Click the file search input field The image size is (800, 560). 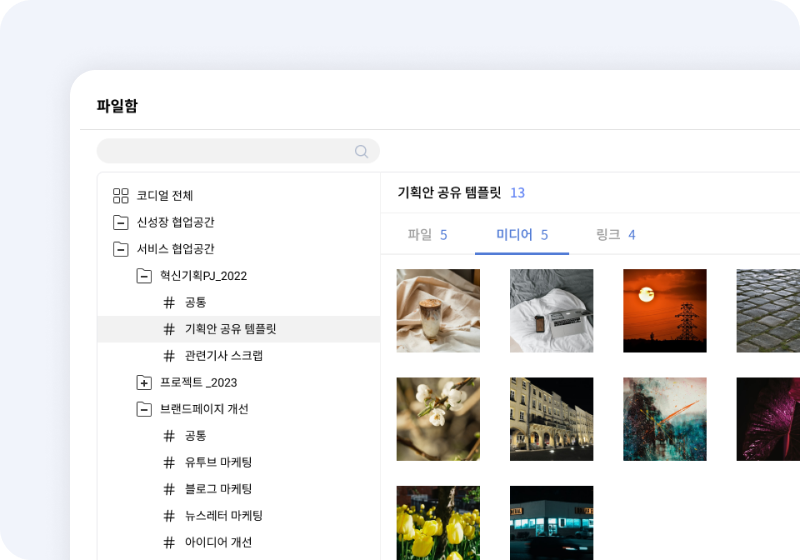click(x=238, y=151)
